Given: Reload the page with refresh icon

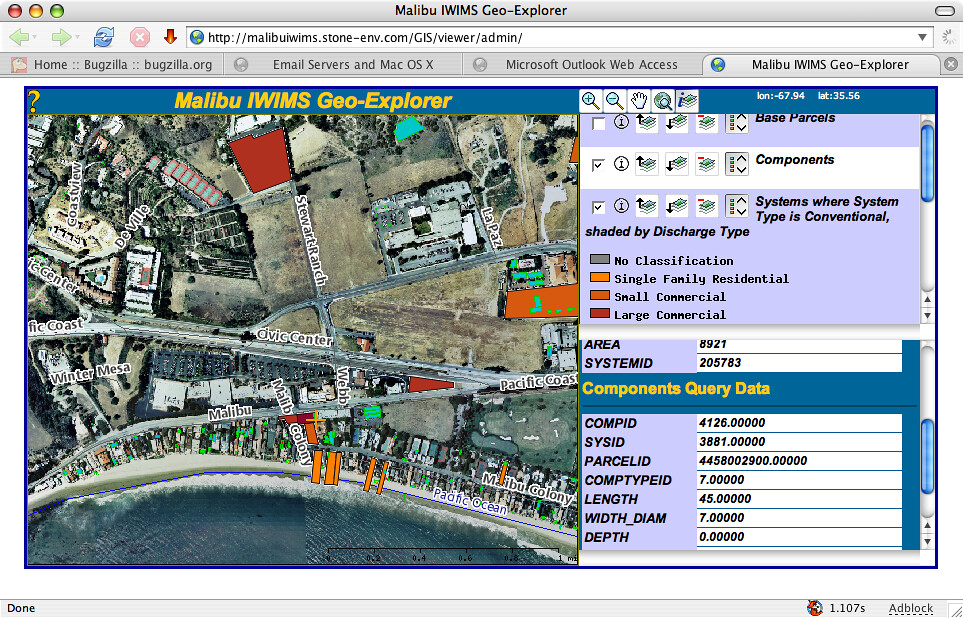Looking at the screenshot, I should tap(103, 37).
